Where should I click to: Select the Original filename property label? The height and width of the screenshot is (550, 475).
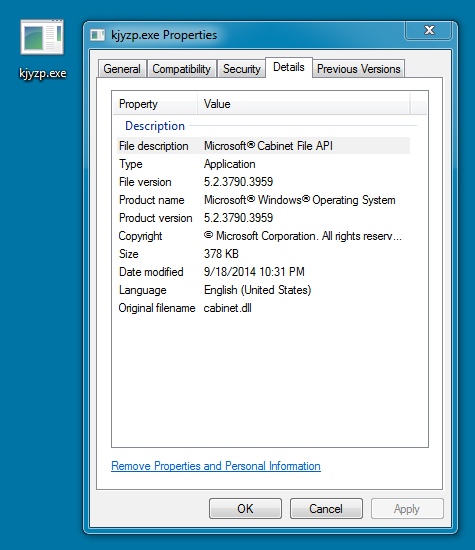pyautogui.click(x=157, y=308)
